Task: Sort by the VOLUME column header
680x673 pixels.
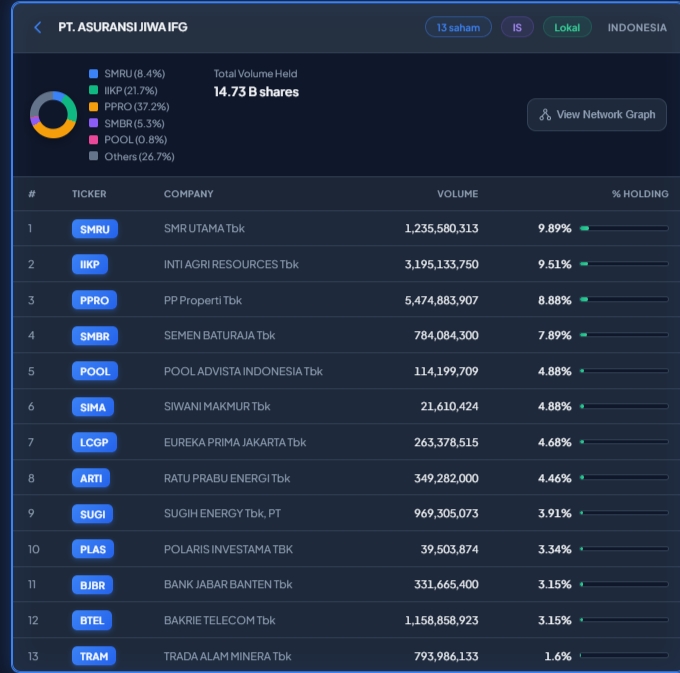Action: [457, 194]
